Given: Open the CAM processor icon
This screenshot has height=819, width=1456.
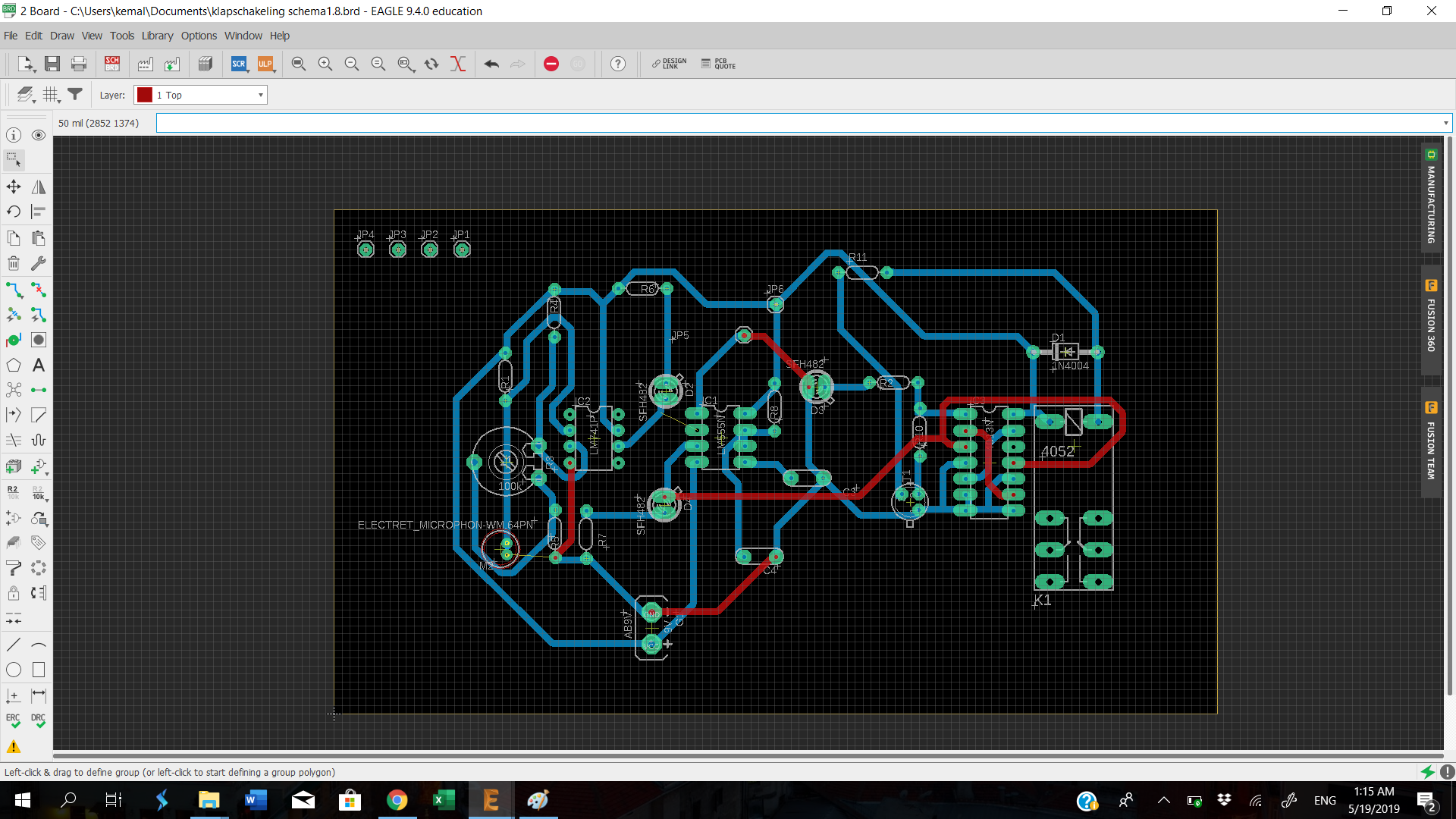Looking at the screenshot, I should pos(145,64).
